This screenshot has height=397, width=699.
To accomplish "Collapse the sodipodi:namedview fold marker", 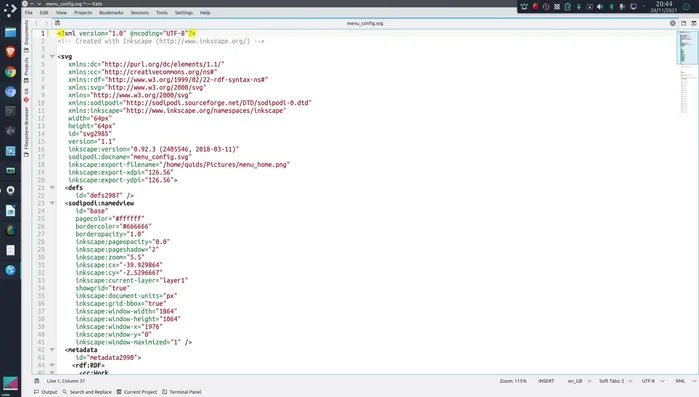I will pos(52,203).
